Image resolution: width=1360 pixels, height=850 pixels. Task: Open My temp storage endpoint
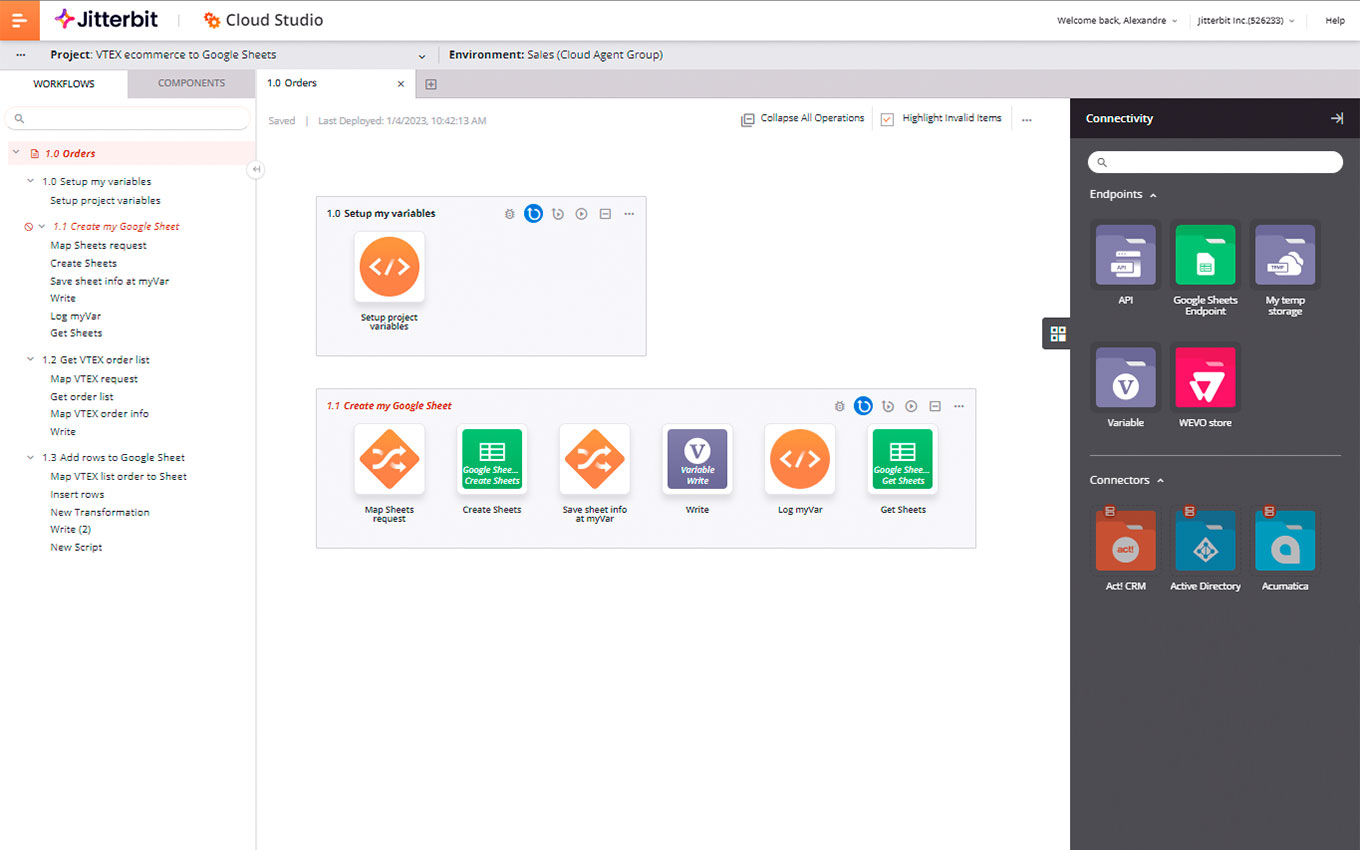pyautogui.click(x=1285, y=255)
